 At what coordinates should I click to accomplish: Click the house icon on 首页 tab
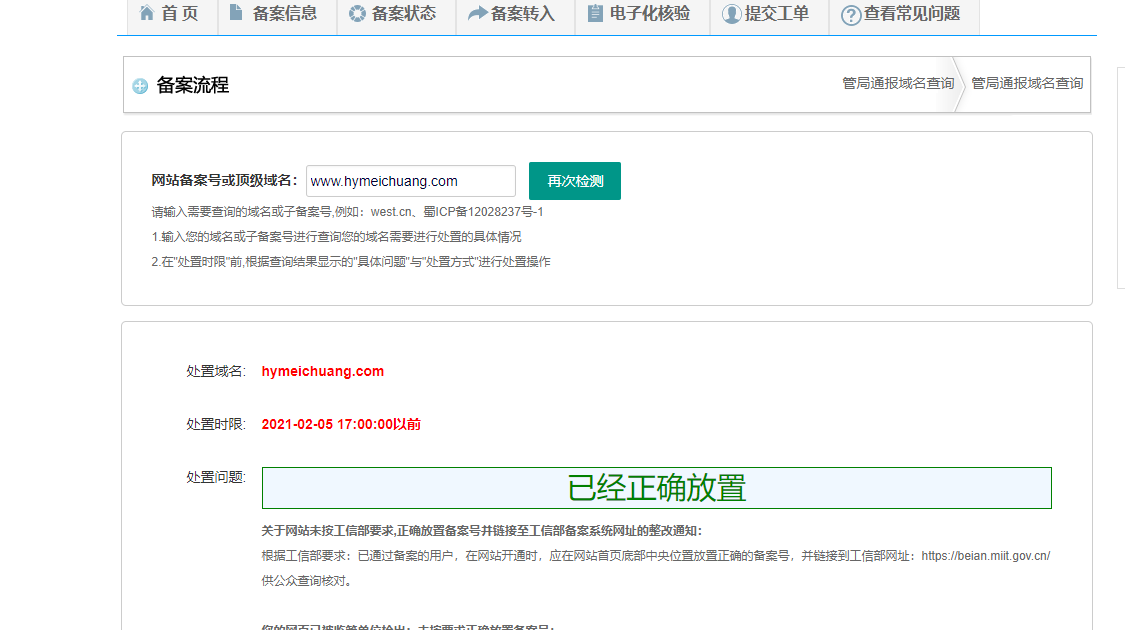146,14
